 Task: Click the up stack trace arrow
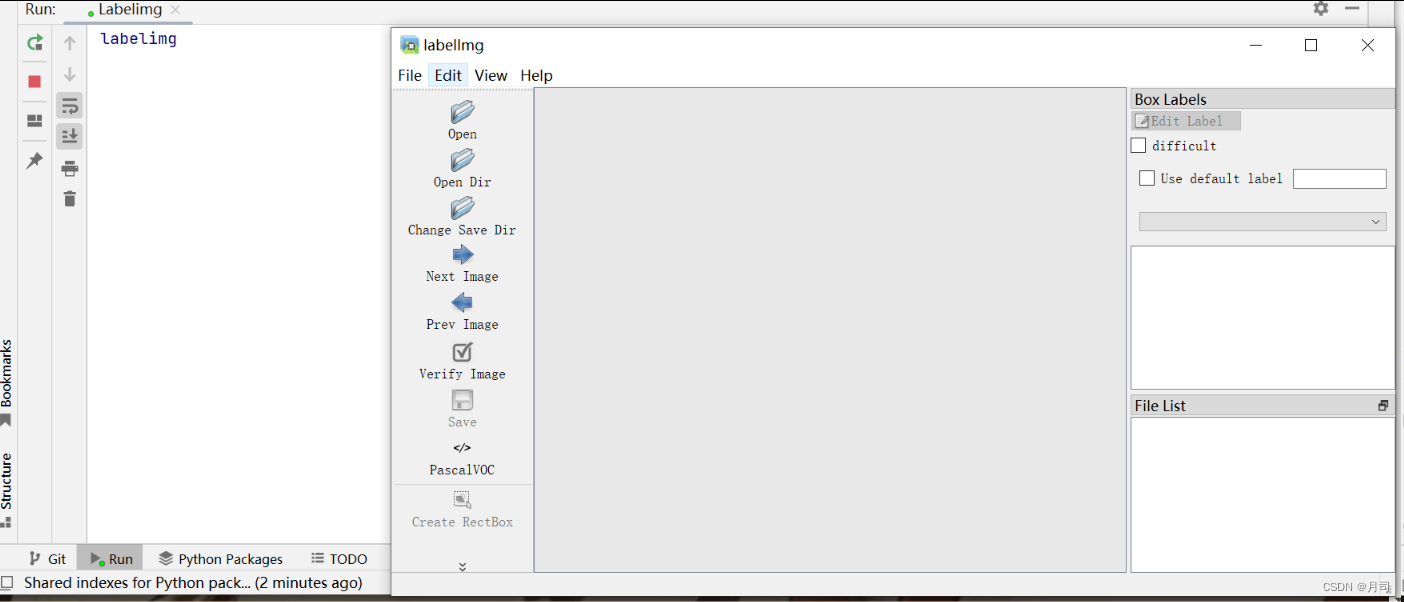point(70,43)
